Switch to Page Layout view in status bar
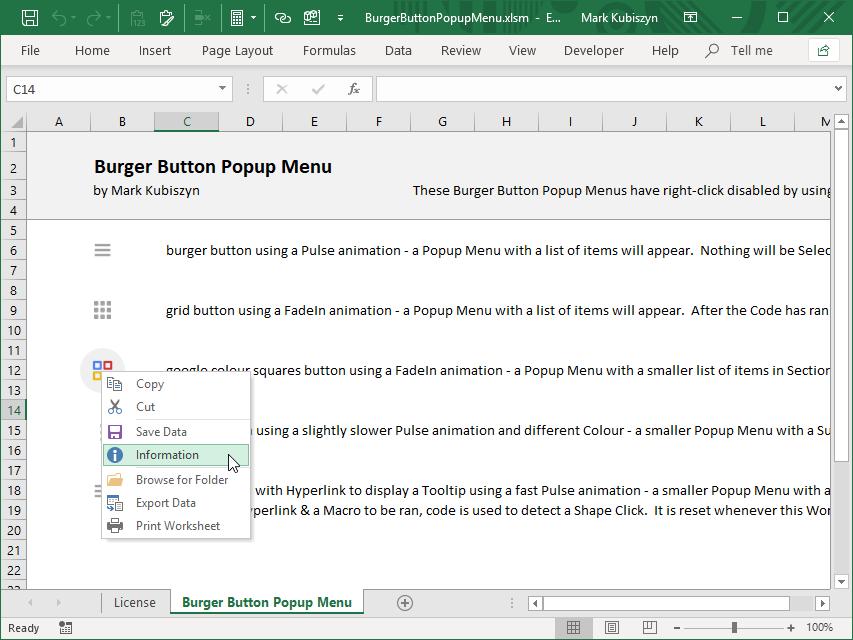The width and height of the screenshot is (853, 640). click(x=612, y=628)
